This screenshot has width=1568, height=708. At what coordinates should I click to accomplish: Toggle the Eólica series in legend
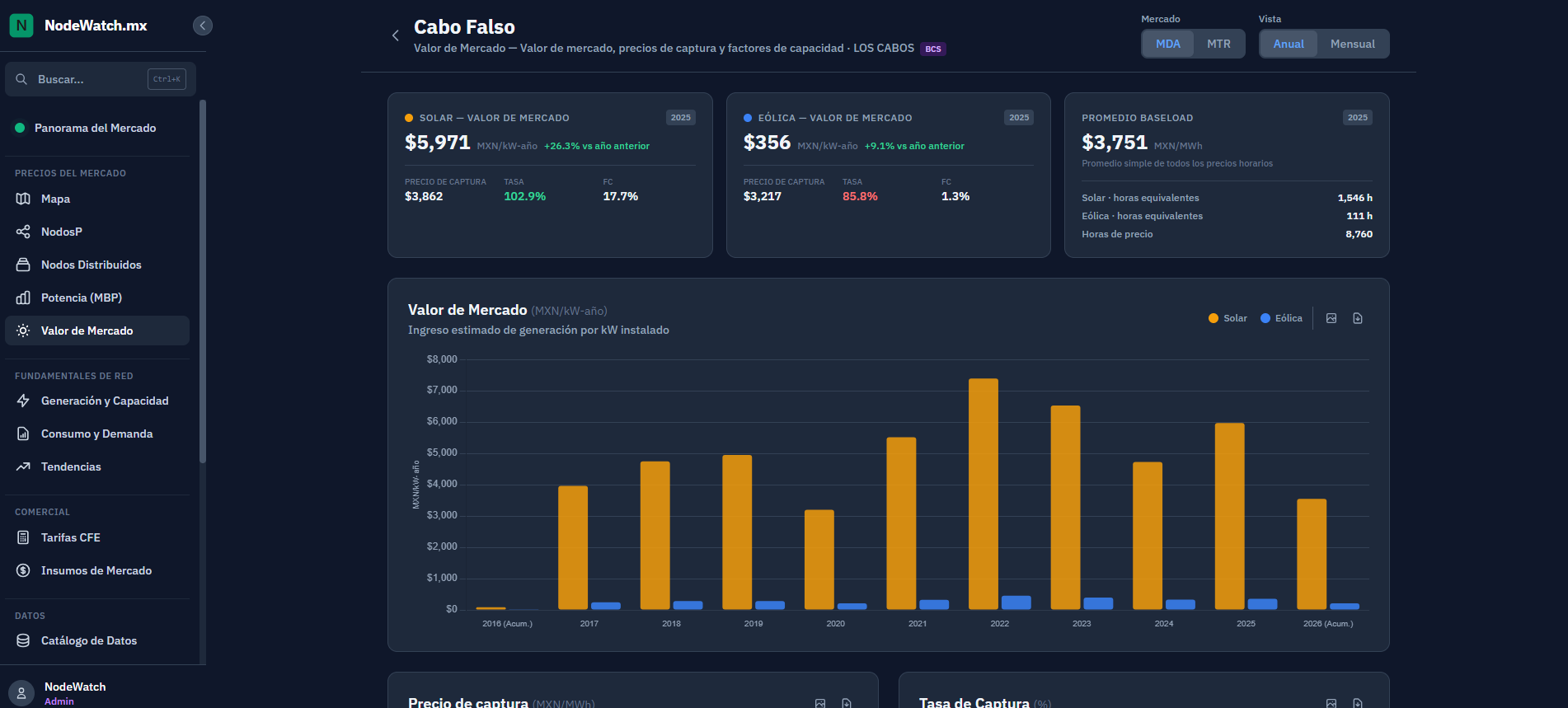(x=1281, y=318)
